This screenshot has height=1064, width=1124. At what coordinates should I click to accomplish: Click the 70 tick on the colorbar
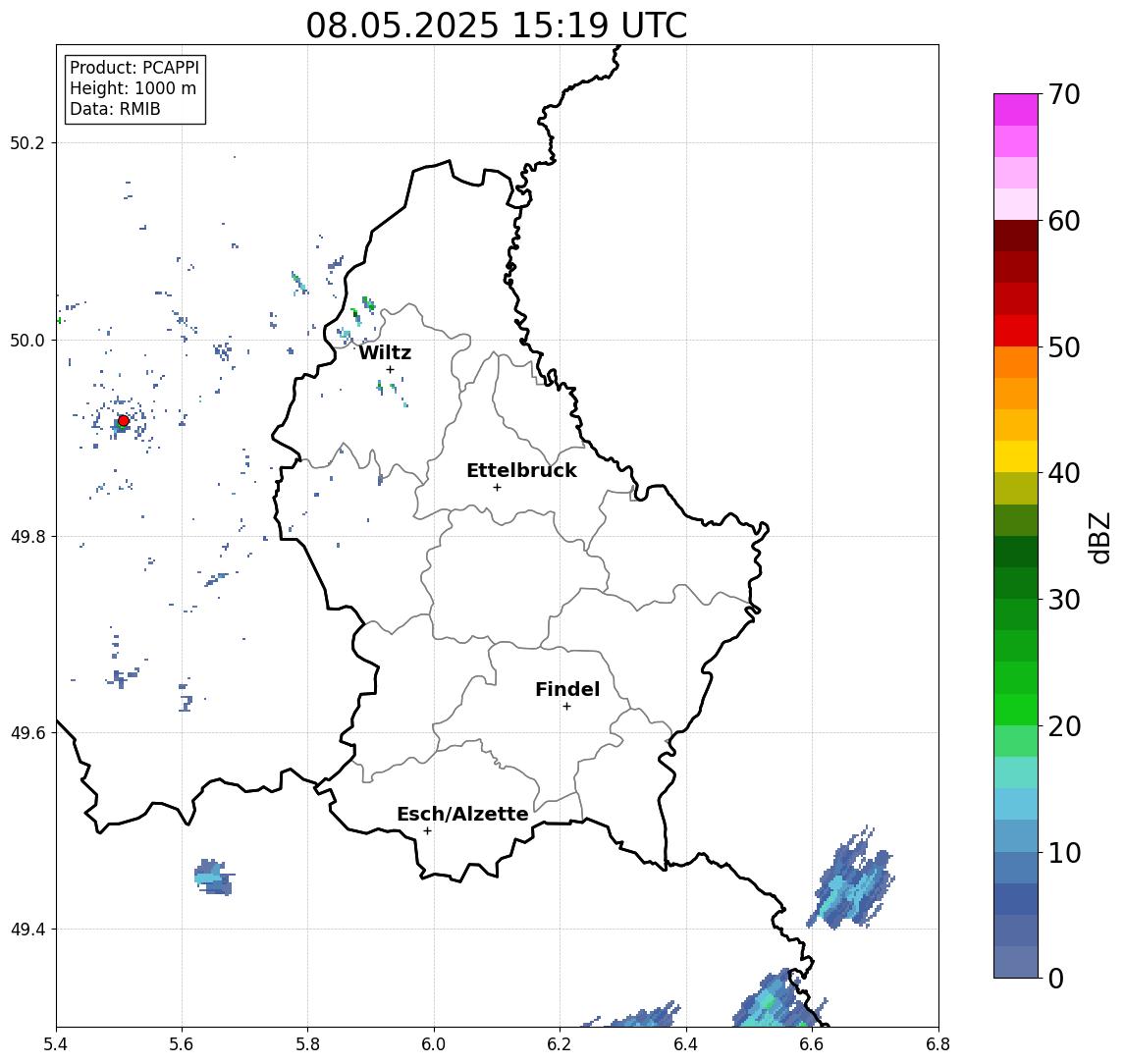(1064, 94)
